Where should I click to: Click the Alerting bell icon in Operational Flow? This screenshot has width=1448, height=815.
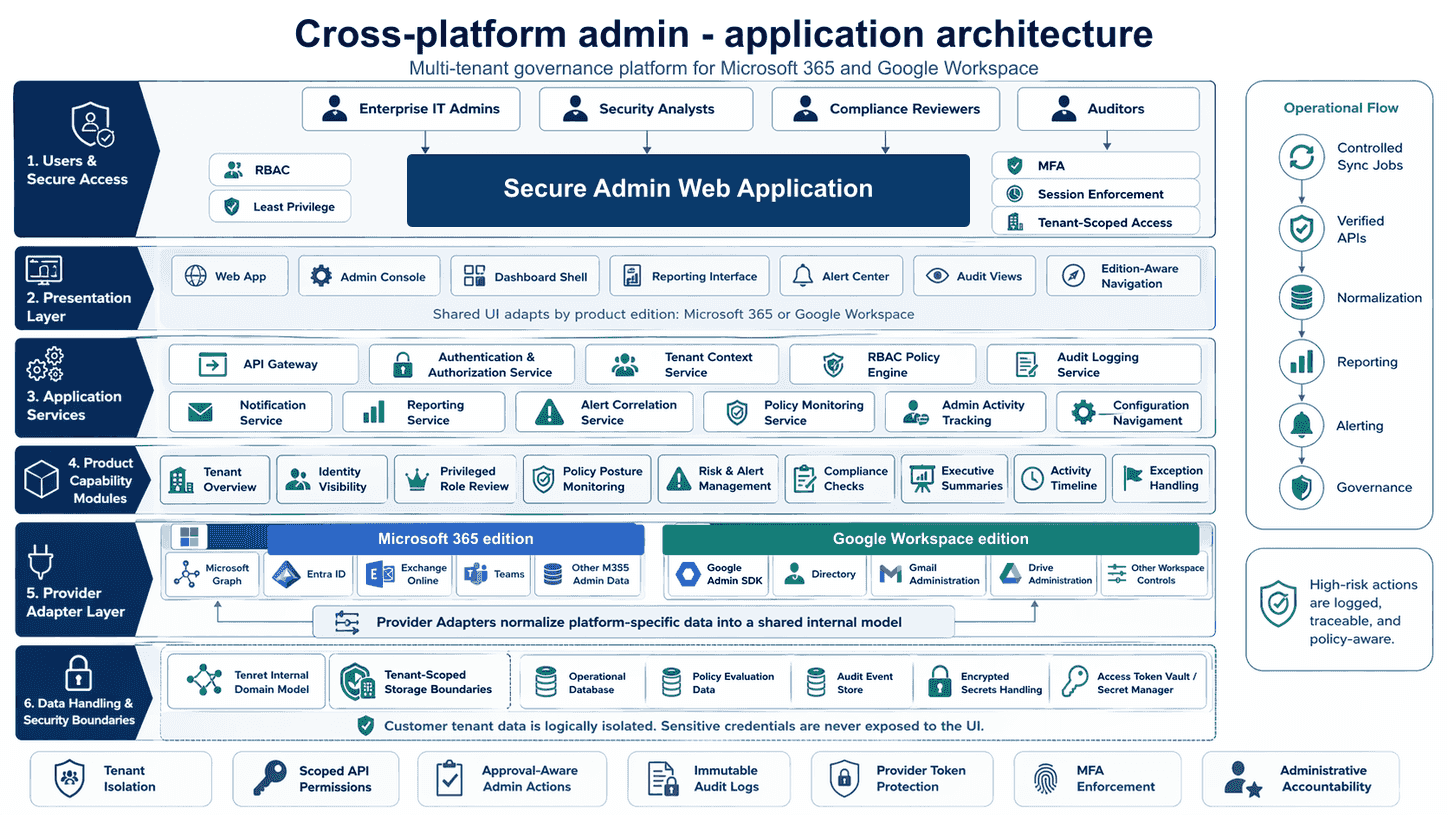(x=1301, y=425)
